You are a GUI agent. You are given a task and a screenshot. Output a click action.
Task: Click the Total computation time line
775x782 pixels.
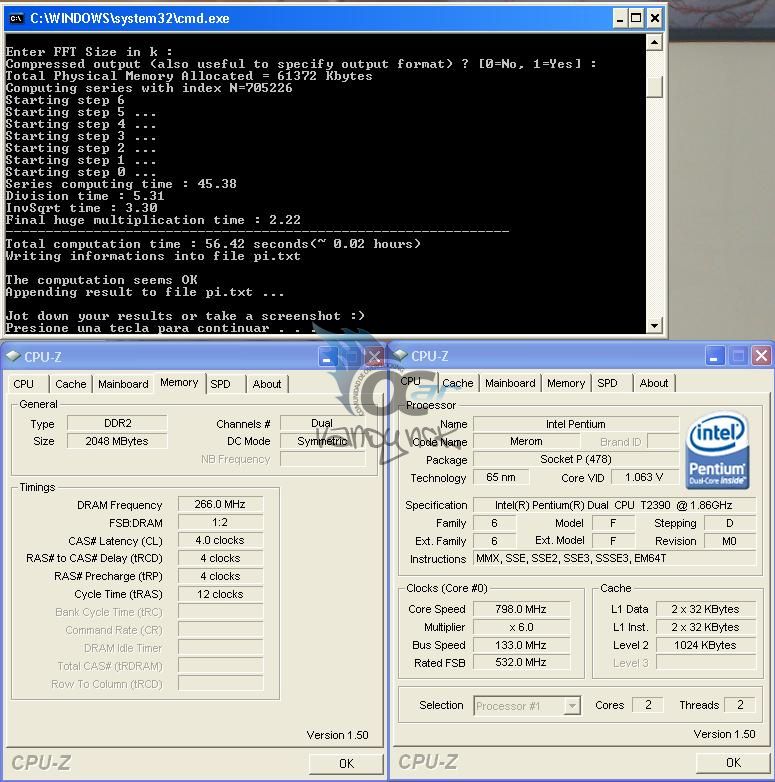tap(213, 244)
